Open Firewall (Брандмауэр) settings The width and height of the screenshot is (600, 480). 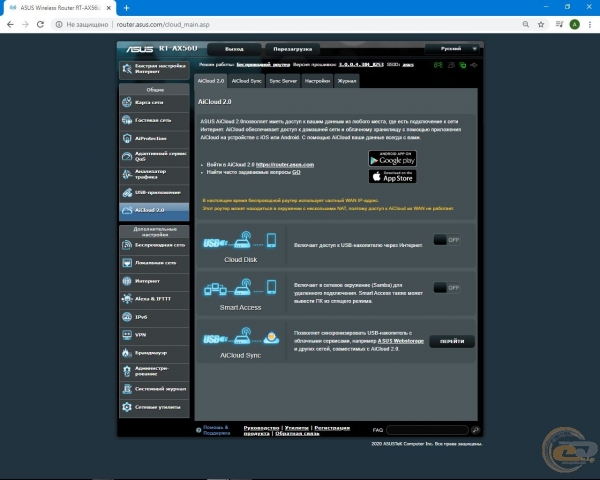click(x=154, y=353)
